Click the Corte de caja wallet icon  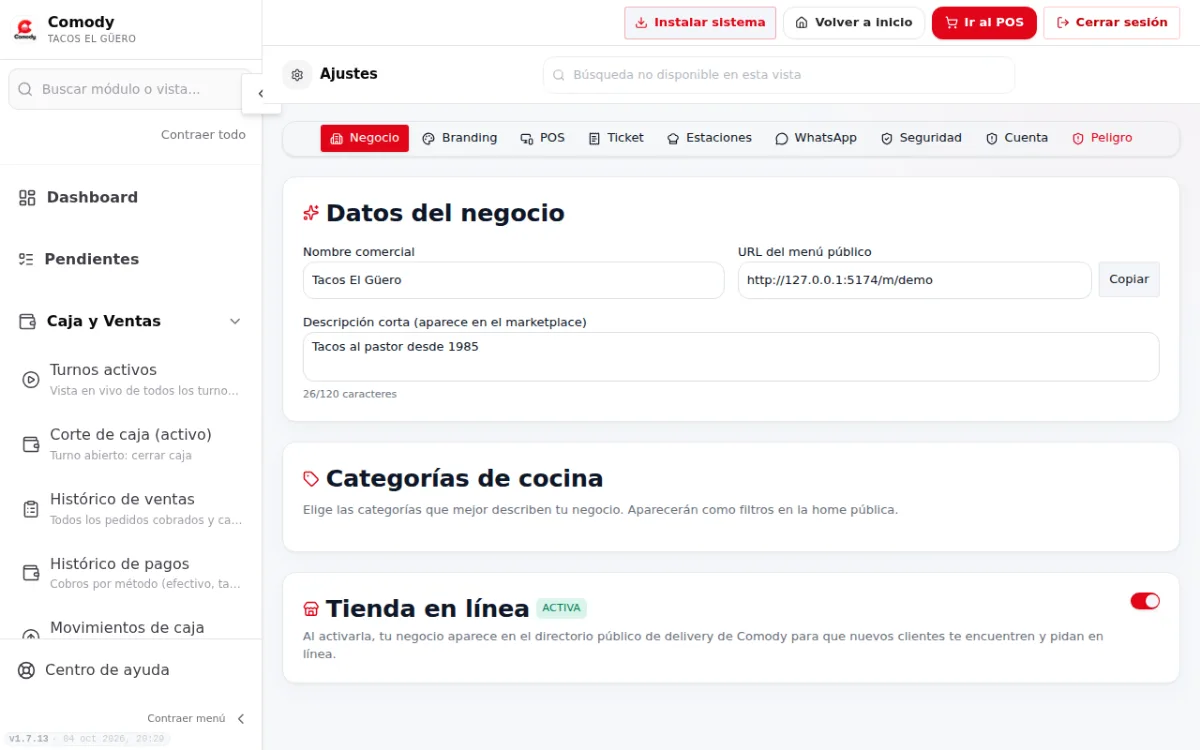[x=31, y=444]
